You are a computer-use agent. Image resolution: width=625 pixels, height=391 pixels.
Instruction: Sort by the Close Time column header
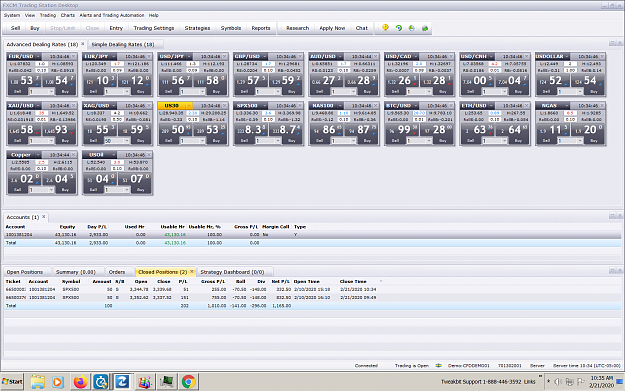(x=353, y=281)
